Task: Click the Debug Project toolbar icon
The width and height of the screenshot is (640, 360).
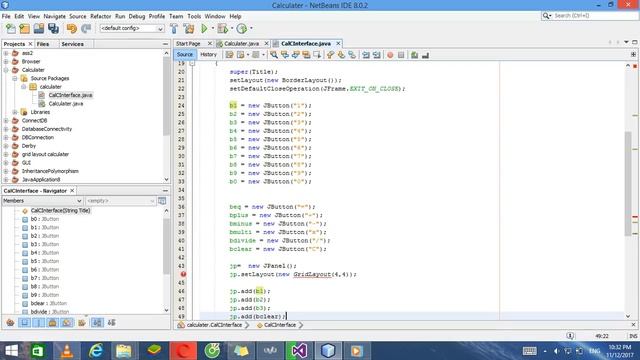Action: [x=222, y=29]
